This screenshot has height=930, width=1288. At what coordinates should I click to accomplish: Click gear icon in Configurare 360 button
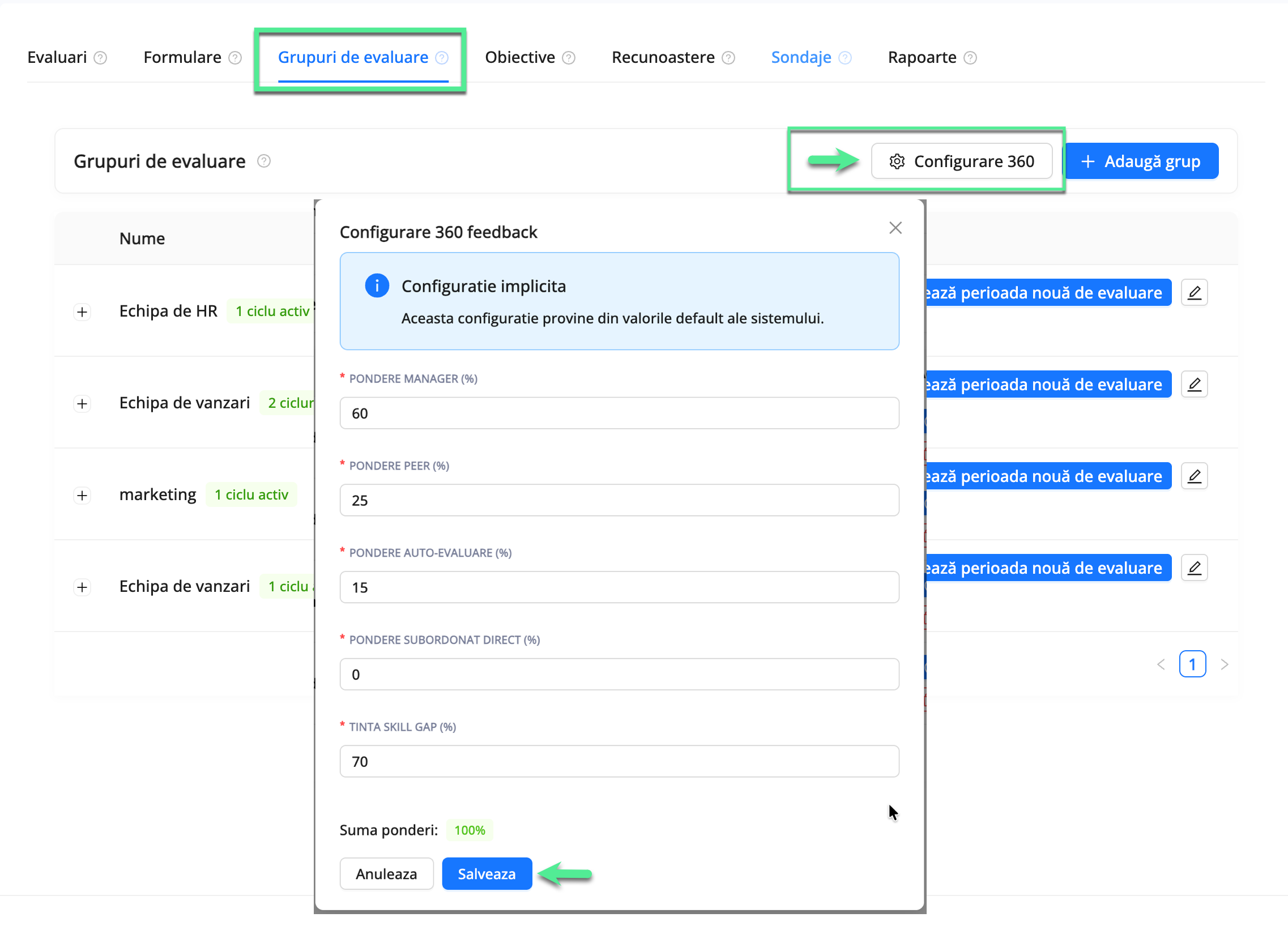[897, 161]
